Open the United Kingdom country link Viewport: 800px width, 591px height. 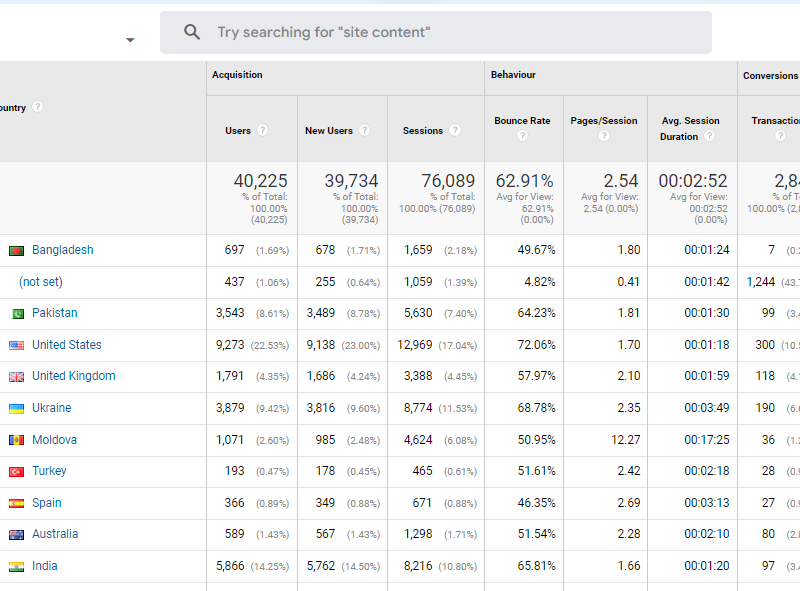[73, 376]
